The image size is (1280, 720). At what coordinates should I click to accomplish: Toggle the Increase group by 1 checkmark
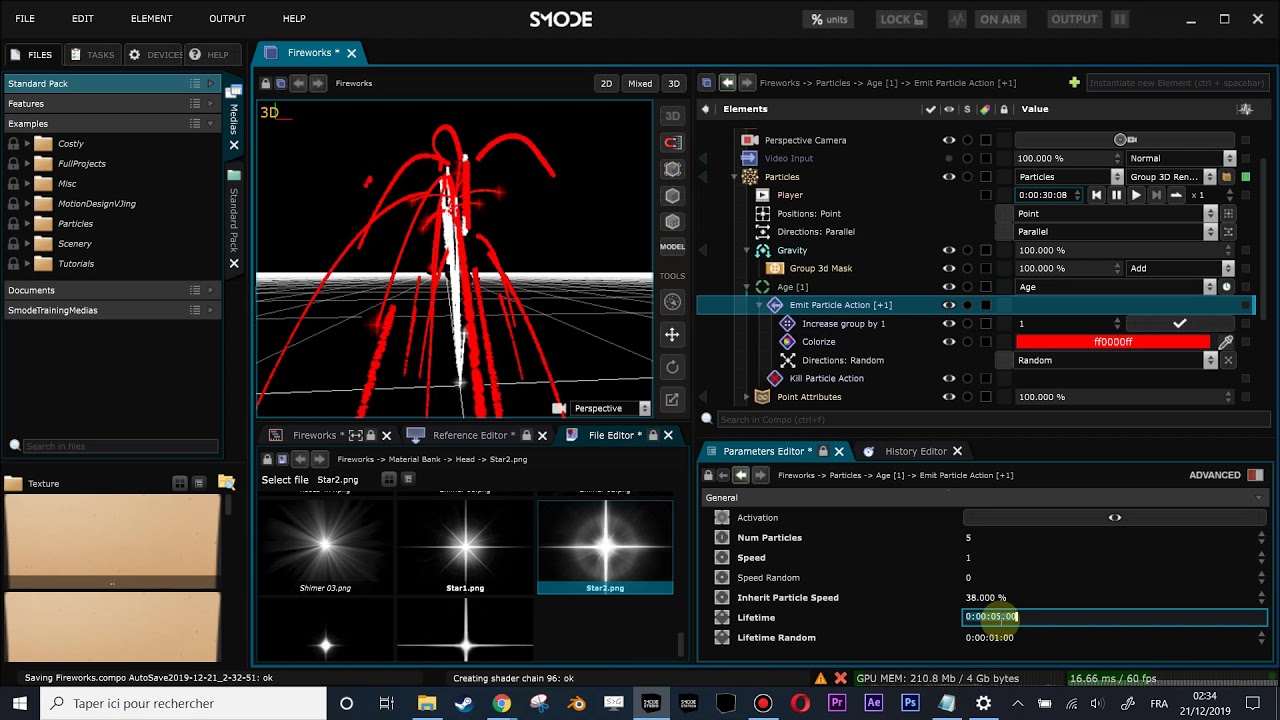[1180, 323]
